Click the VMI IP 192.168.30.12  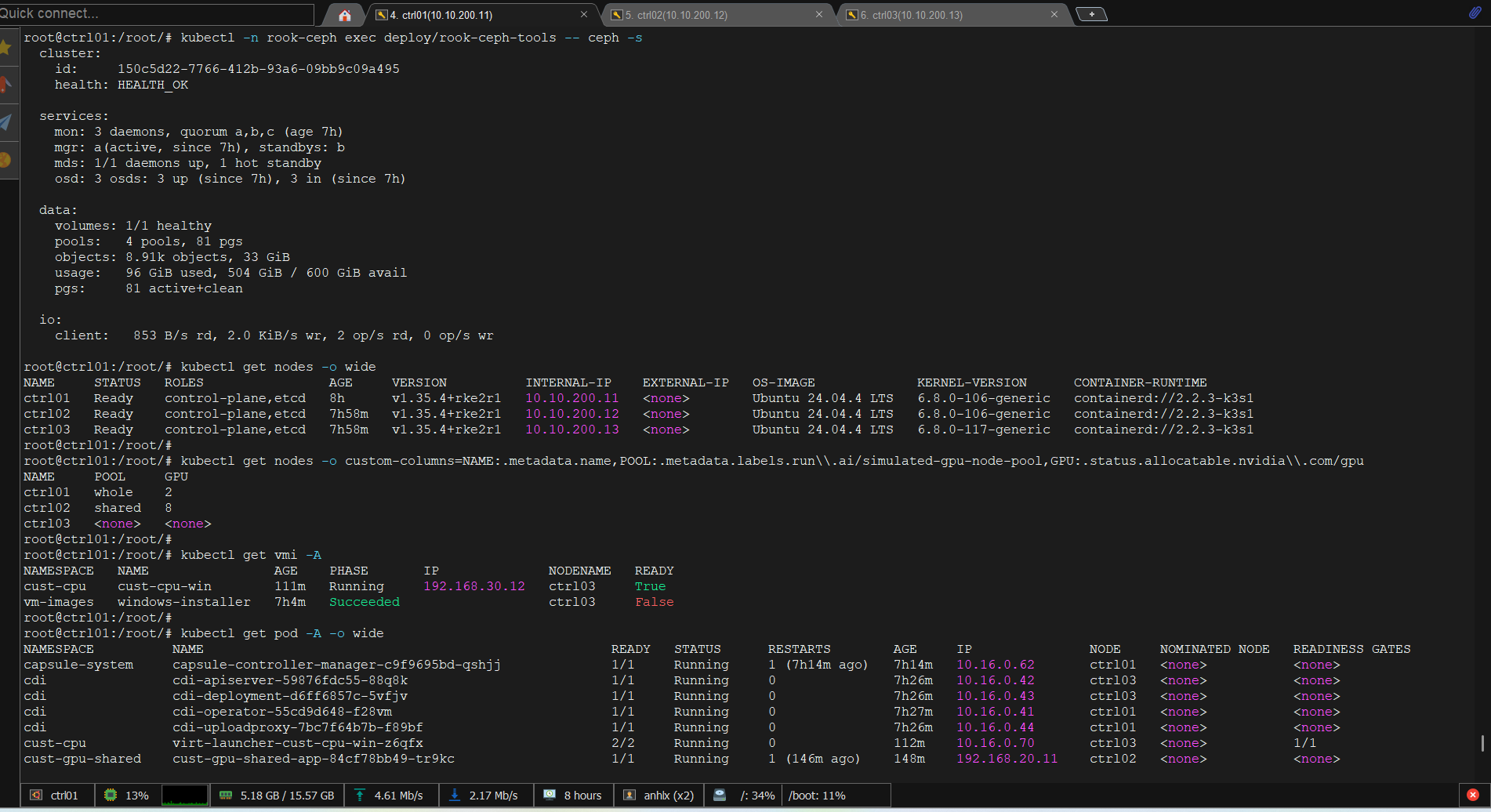(474, 586)
